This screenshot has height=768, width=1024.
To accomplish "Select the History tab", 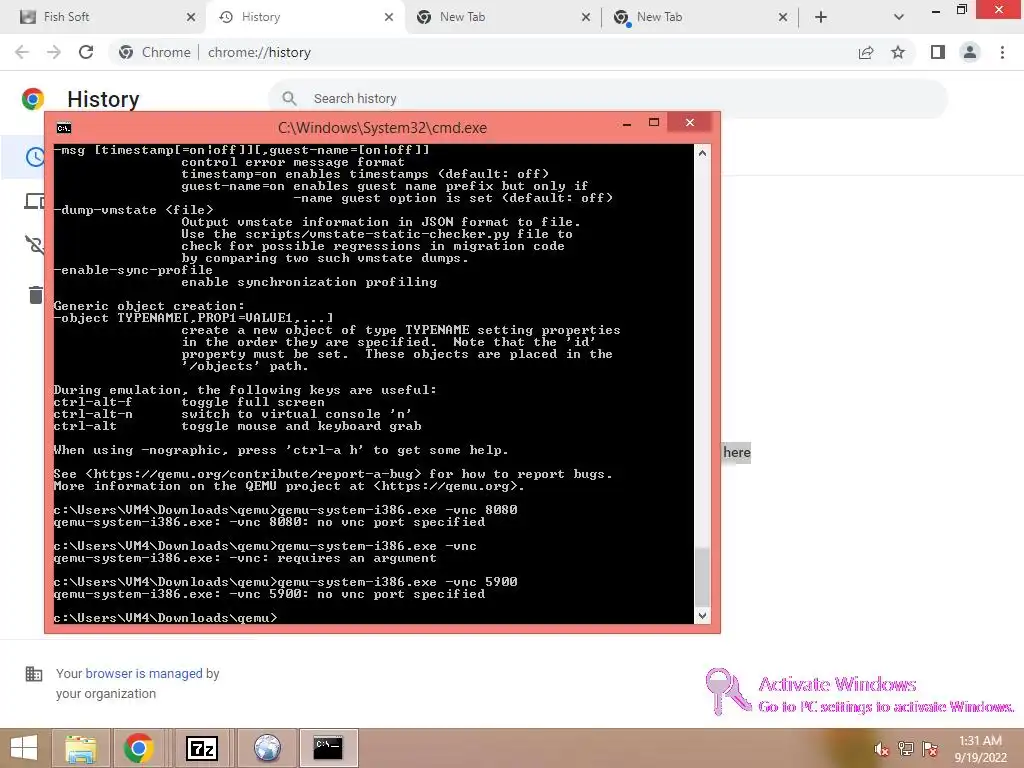I will [x=304, y=17].
